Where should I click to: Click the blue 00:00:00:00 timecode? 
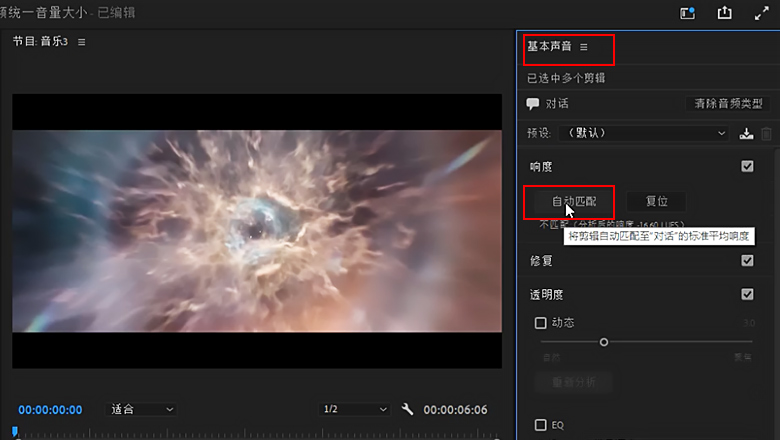(x=50, y=410)
